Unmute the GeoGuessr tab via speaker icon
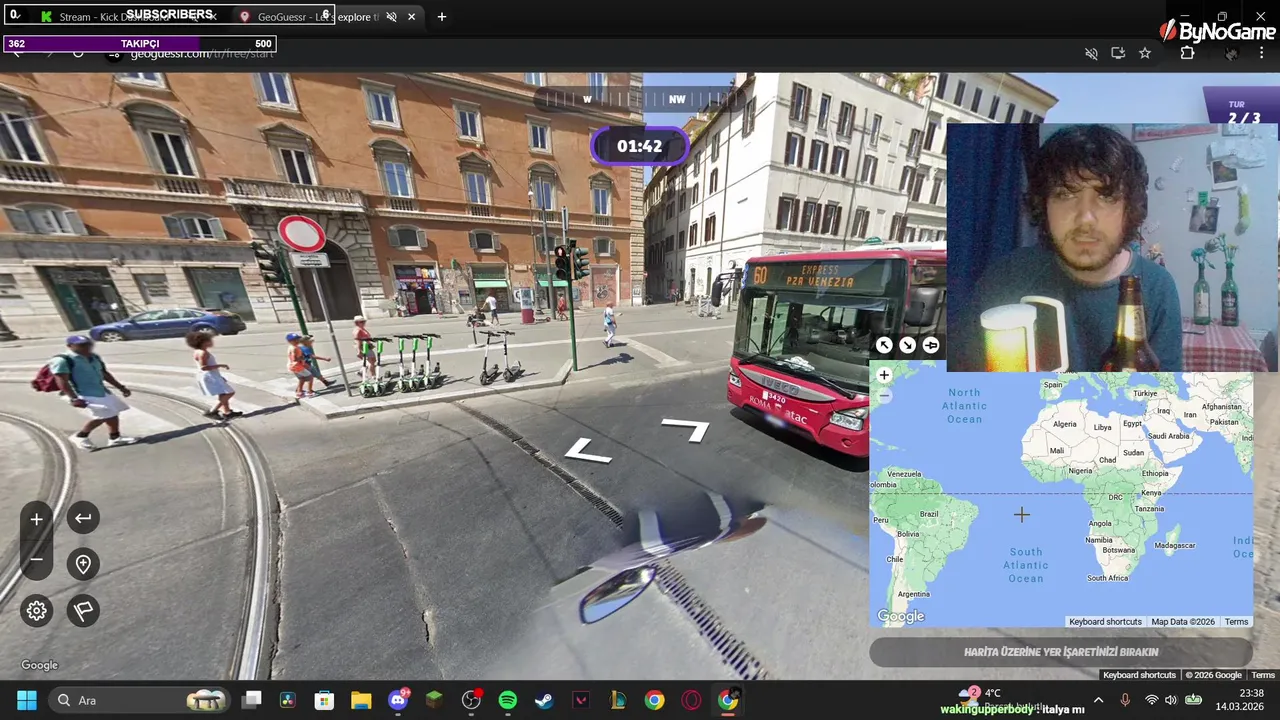 point(391,17)
